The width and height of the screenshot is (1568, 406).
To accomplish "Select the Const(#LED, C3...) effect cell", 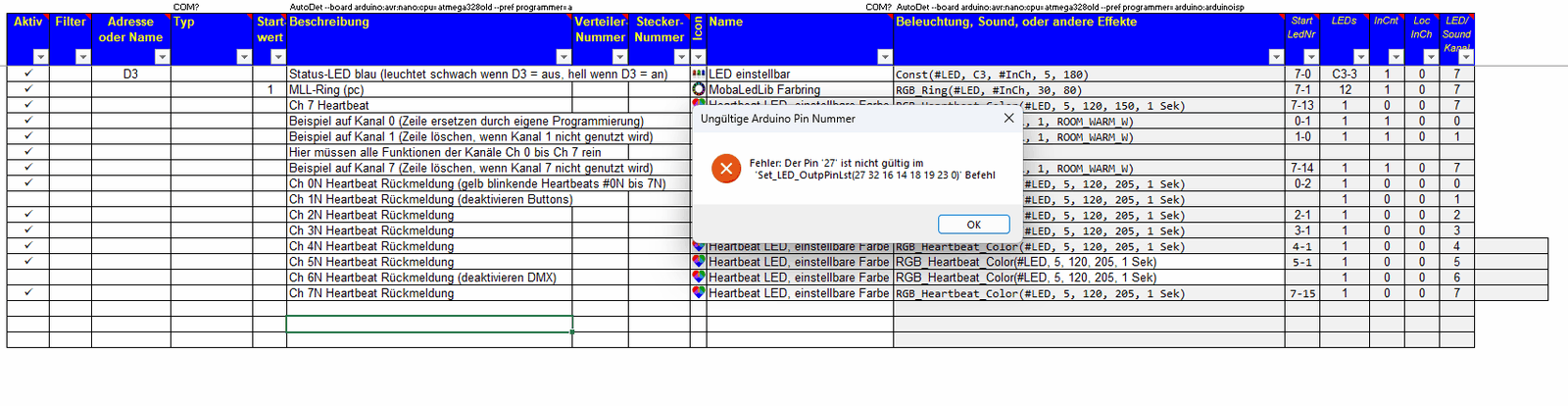I will [x=1088, y=74].
